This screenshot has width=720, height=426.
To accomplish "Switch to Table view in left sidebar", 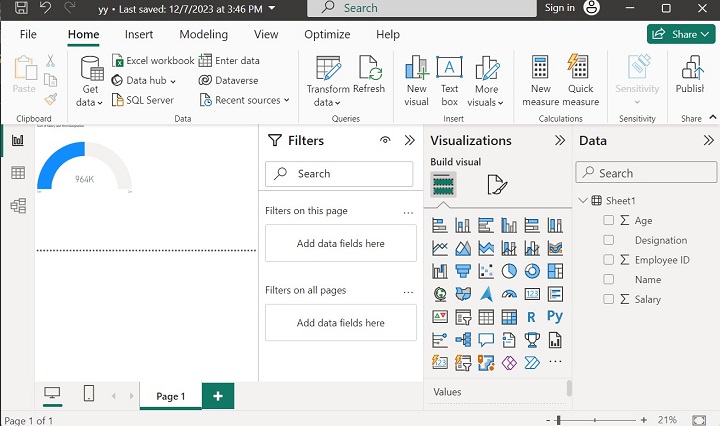I will pyautogui.click(x=18, y=173).
